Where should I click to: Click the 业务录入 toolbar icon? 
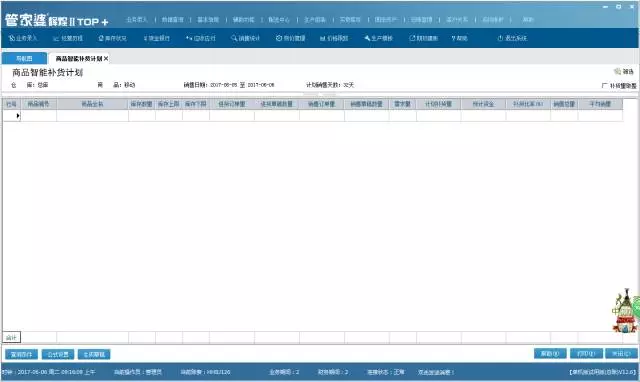click(x=23, y=38)
